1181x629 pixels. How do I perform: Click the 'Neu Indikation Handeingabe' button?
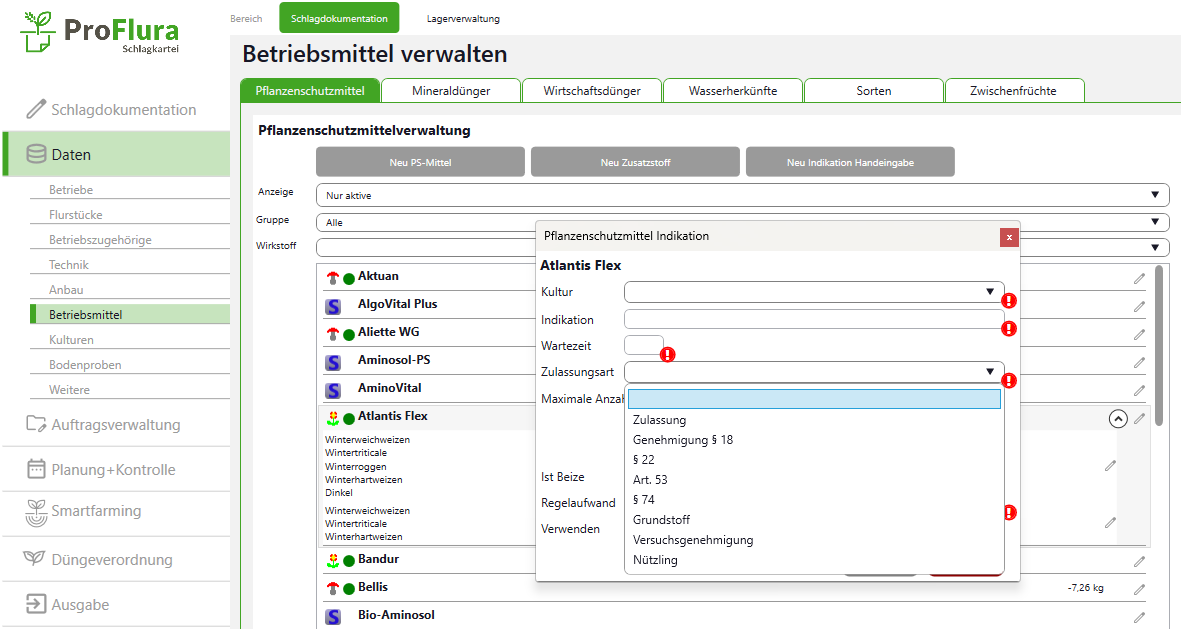click(850, 162)
